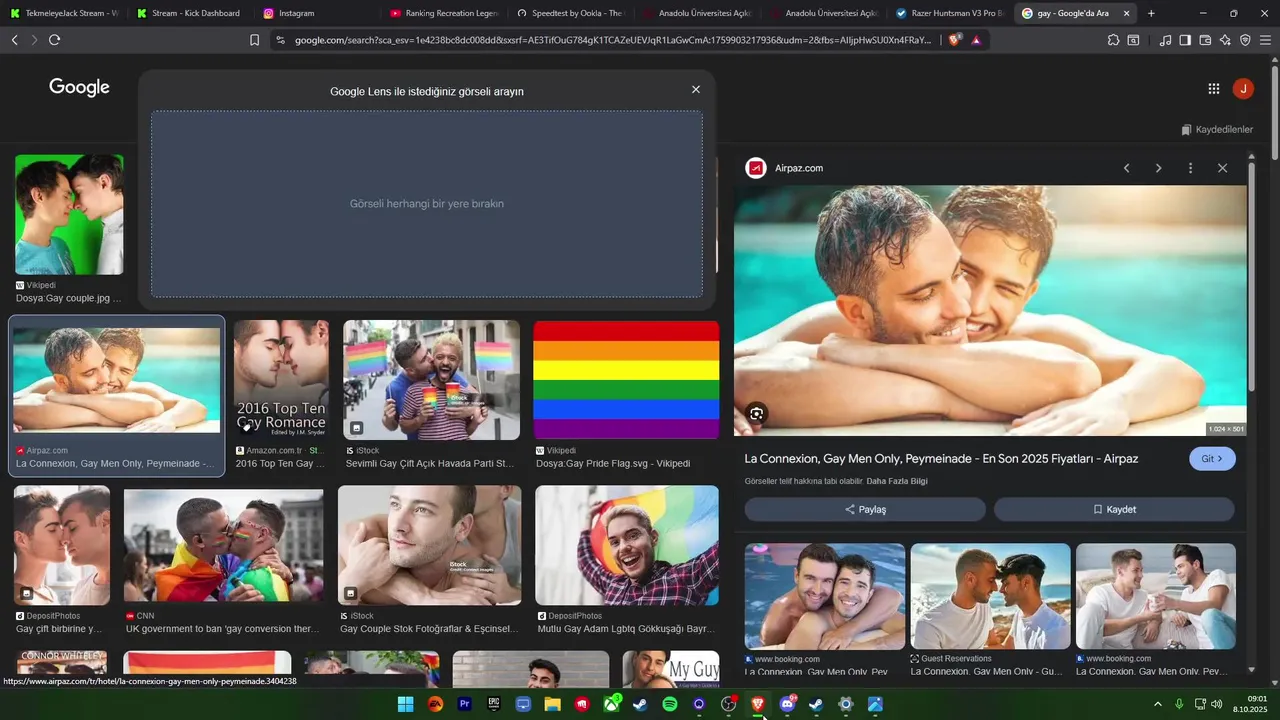The image size is (1280, 720).
Task: Open Brave Wallet icon
Action: pyautogui.click(x=1205, y=40)
